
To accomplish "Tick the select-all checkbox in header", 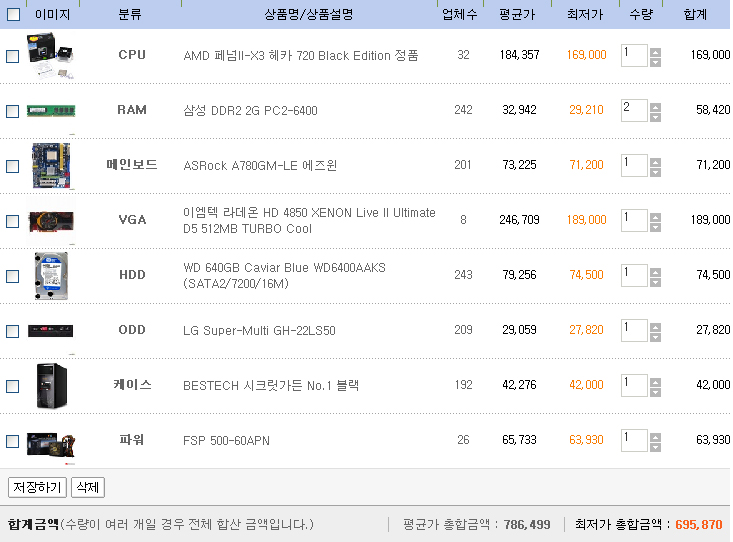I will pyautogui.click(x=14, y=14).
